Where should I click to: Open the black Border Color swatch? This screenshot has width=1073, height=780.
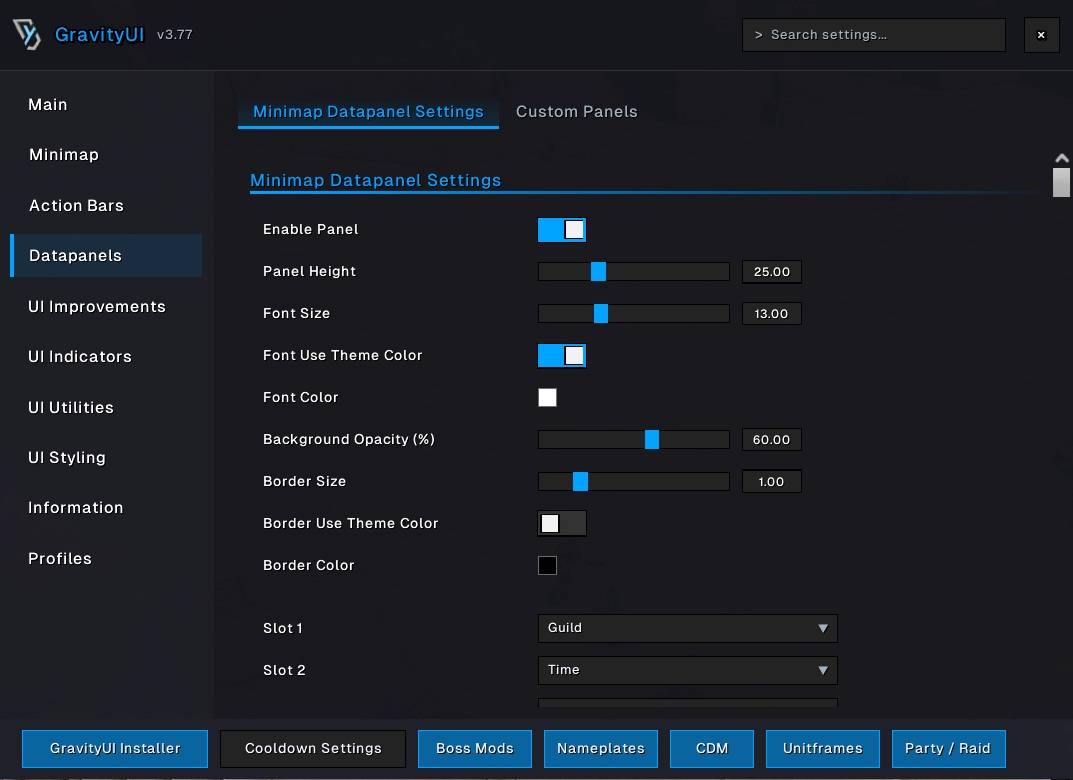point(547,565)
